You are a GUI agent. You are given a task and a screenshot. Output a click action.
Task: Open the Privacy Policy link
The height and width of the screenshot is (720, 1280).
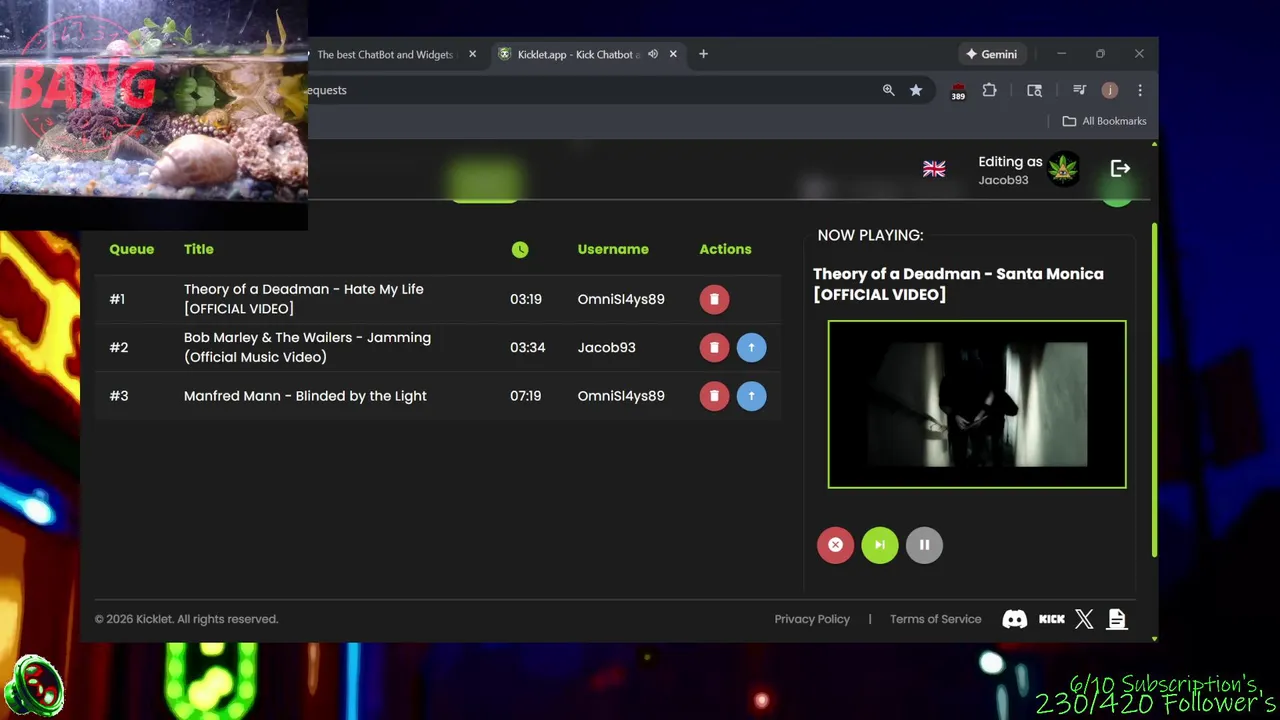[812, 619]
